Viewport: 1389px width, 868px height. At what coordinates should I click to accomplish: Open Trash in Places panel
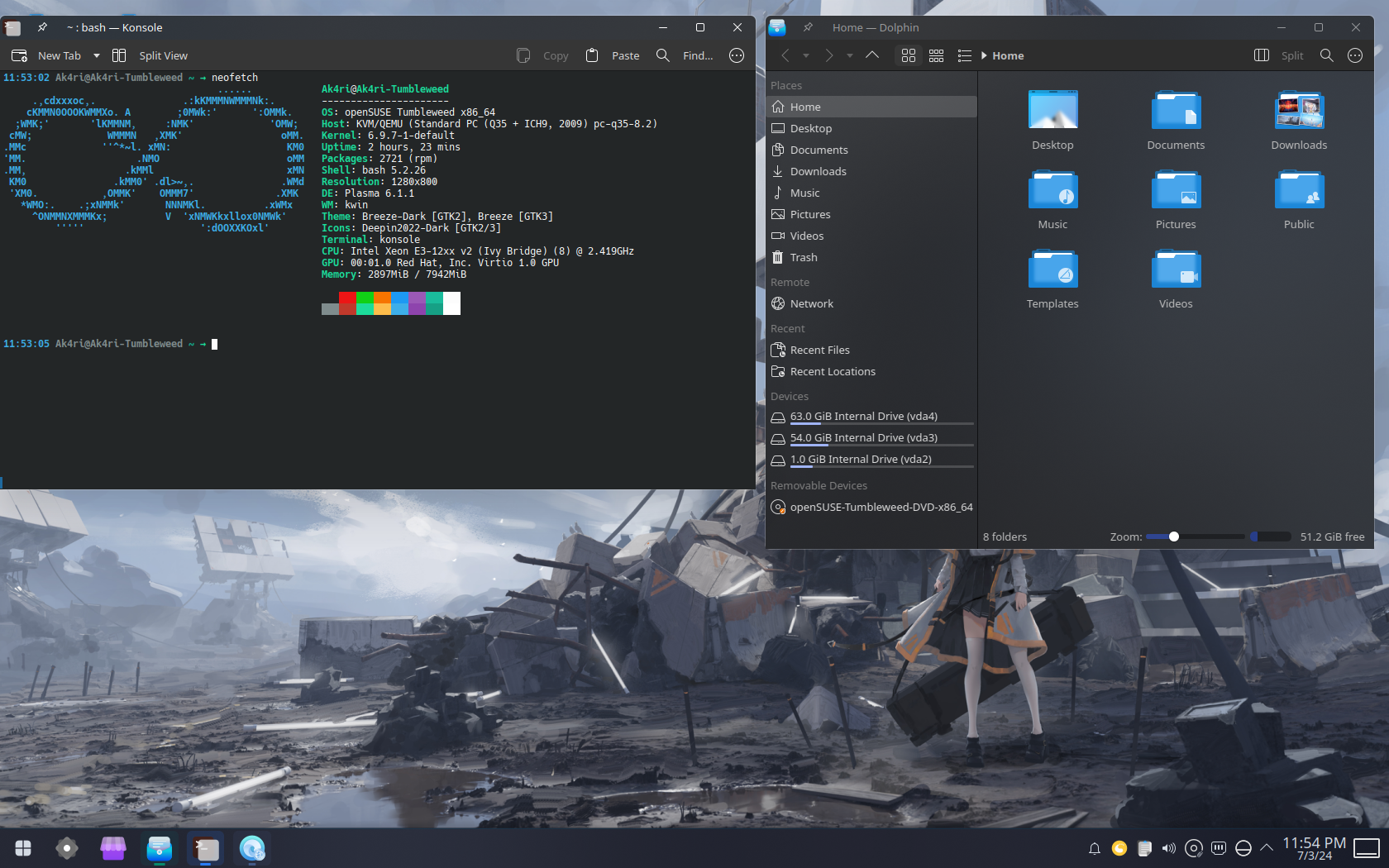pyautogui.click(x=871, y=257)
